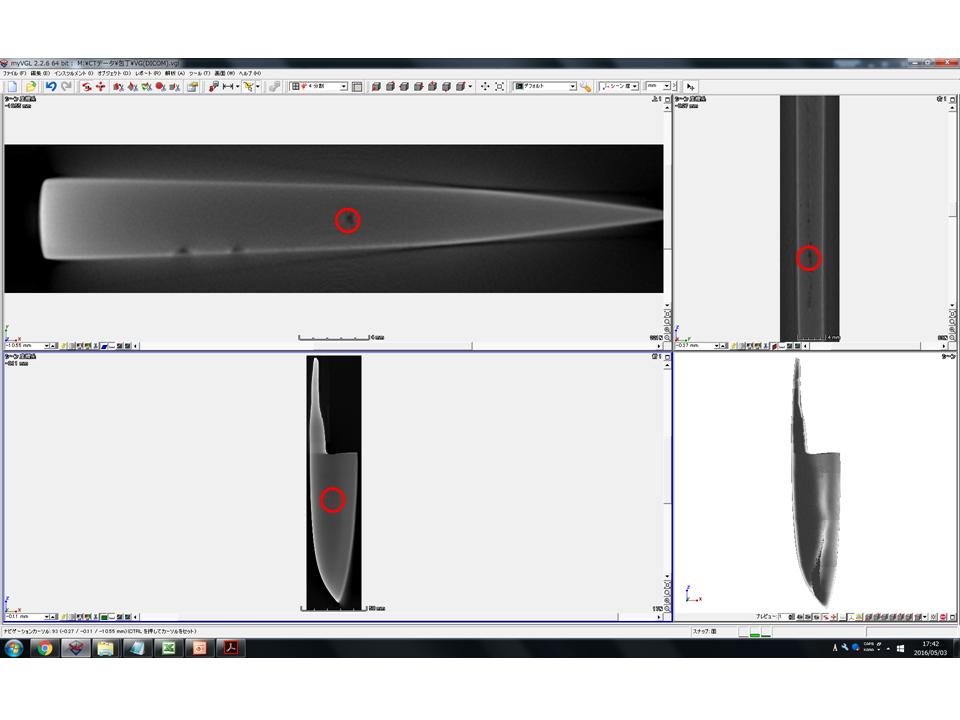Click the Undo arrow in the toolbar
The height and width of the screenshot is (720, 960).
tap(51, 87)
